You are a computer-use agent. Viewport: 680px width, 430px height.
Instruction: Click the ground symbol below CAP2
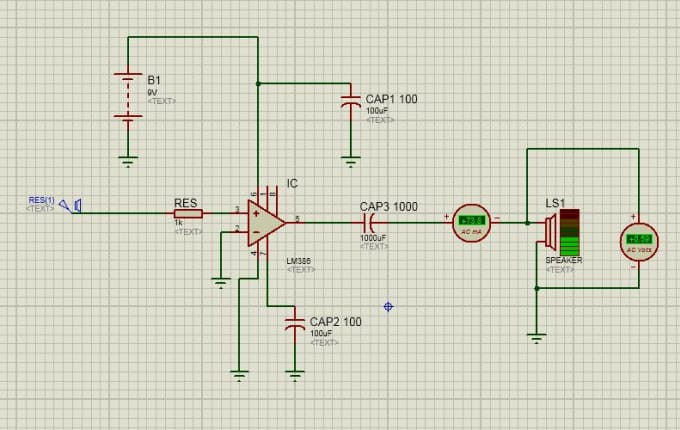(x=295, y=376)
